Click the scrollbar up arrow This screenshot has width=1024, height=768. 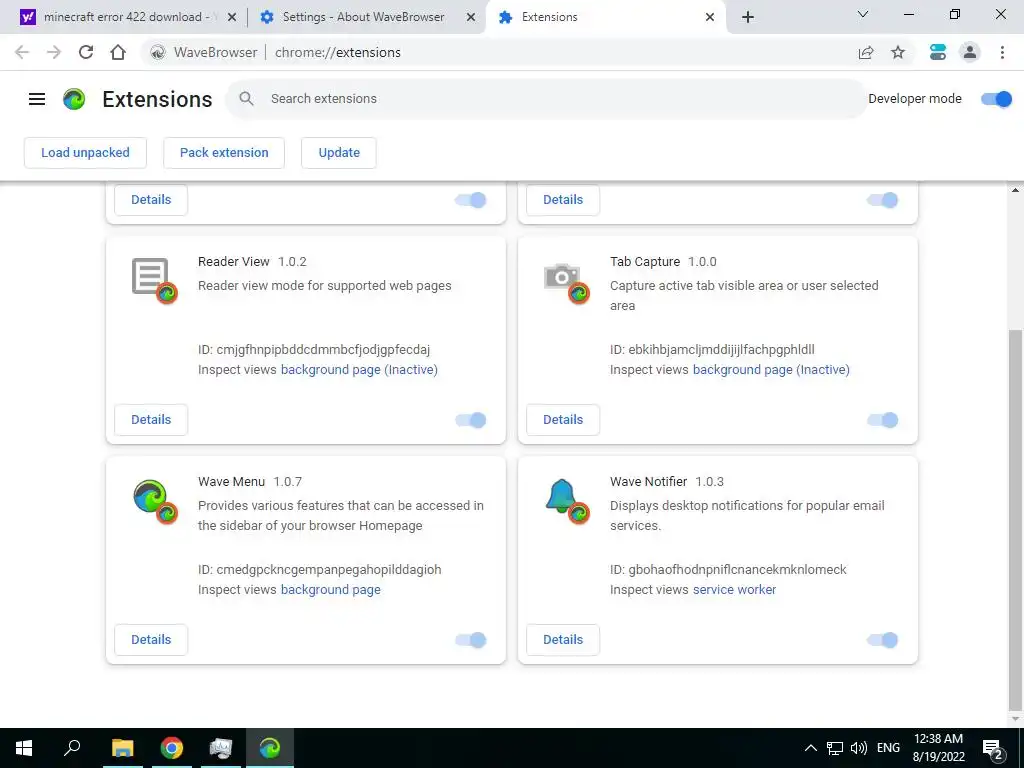tap(1016, 191)
